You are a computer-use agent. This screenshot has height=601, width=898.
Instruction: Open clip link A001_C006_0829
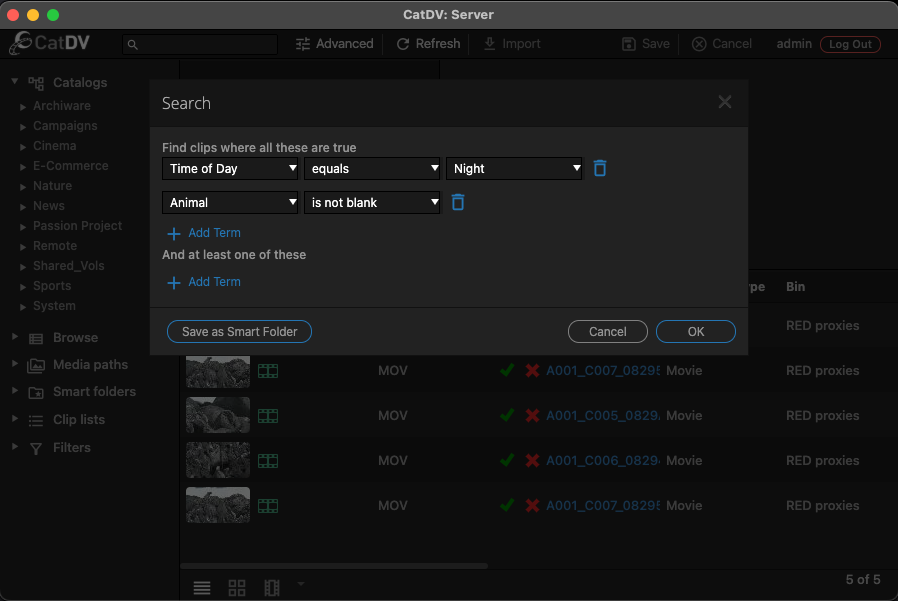(x=602, y=461)
